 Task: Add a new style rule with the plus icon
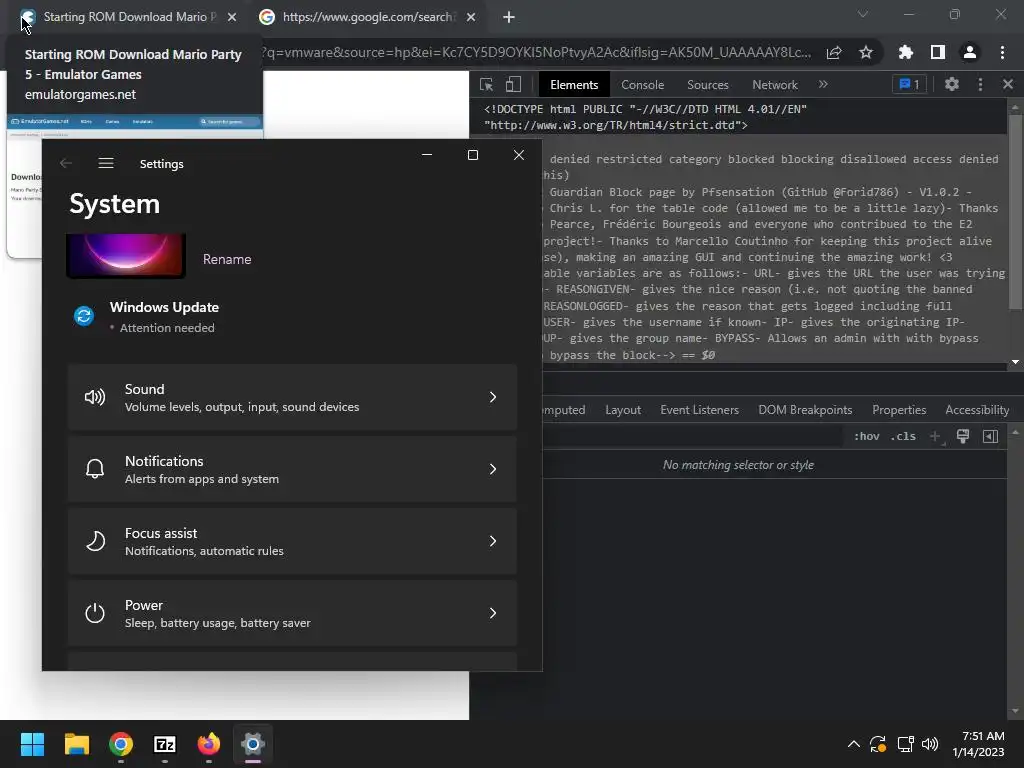(x=936, y=436)
